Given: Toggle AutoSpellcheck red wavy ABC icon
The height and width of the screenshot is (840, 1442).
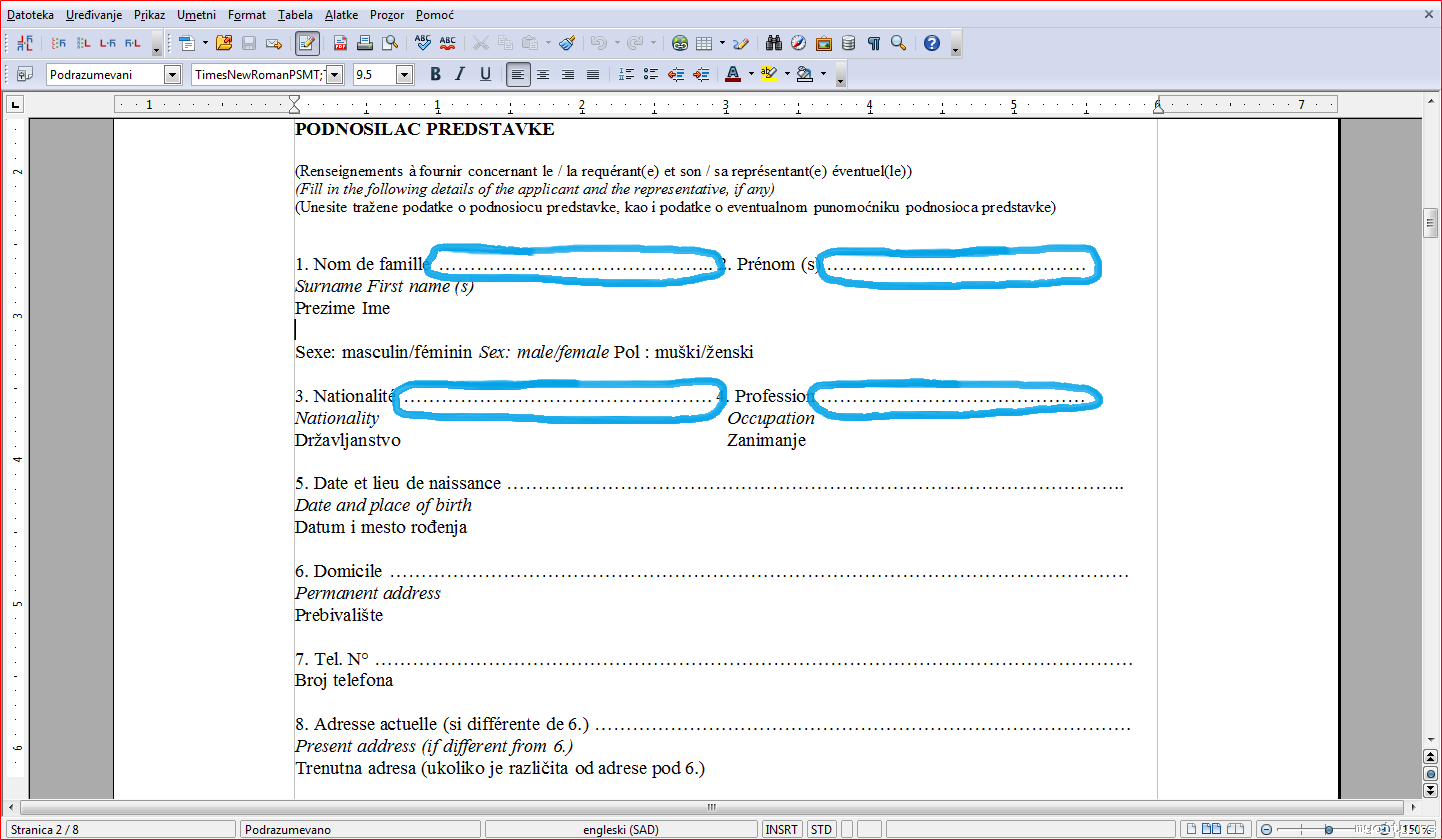Looking at the screenshot, I should tap(447, 43).
